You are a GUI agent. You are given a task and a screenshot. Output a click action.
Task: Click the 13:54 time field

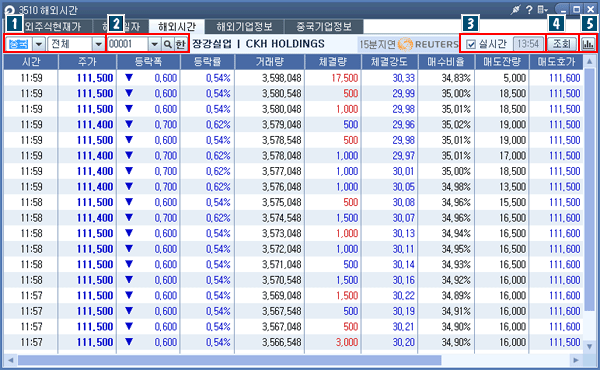click(528, 44)
